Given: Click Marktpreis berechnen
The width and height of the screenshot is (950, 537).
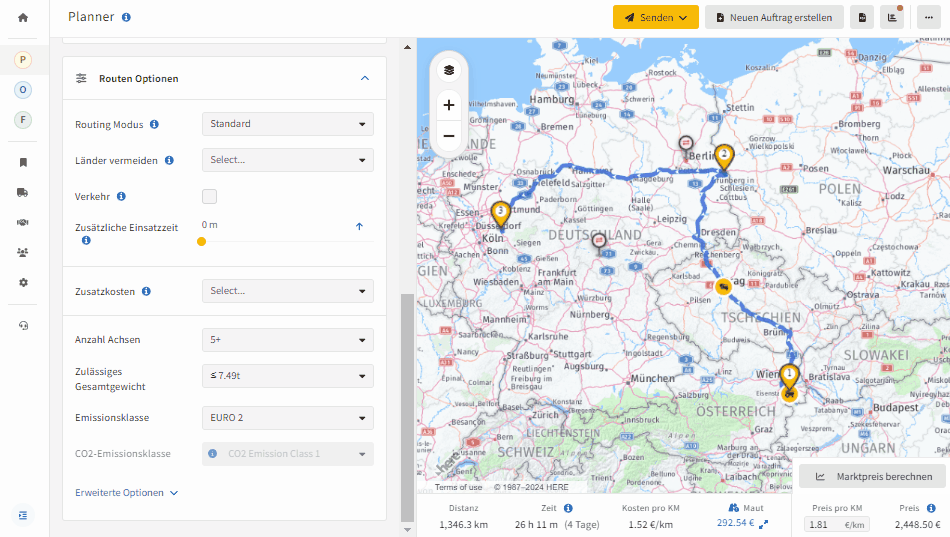Looking at the screenshot, I should click(872, 476).
